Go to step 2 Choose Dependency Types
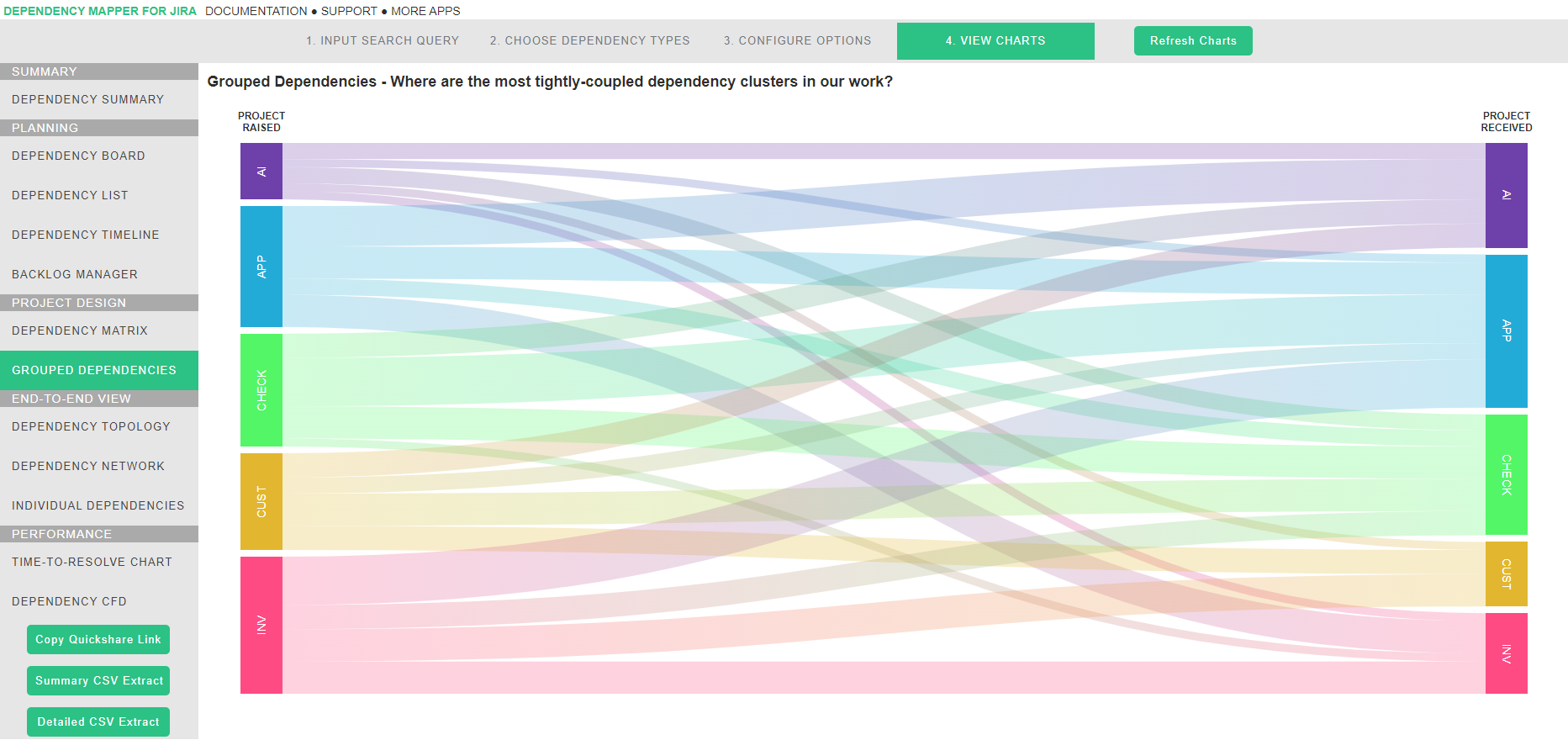 [x=590, y=40]
